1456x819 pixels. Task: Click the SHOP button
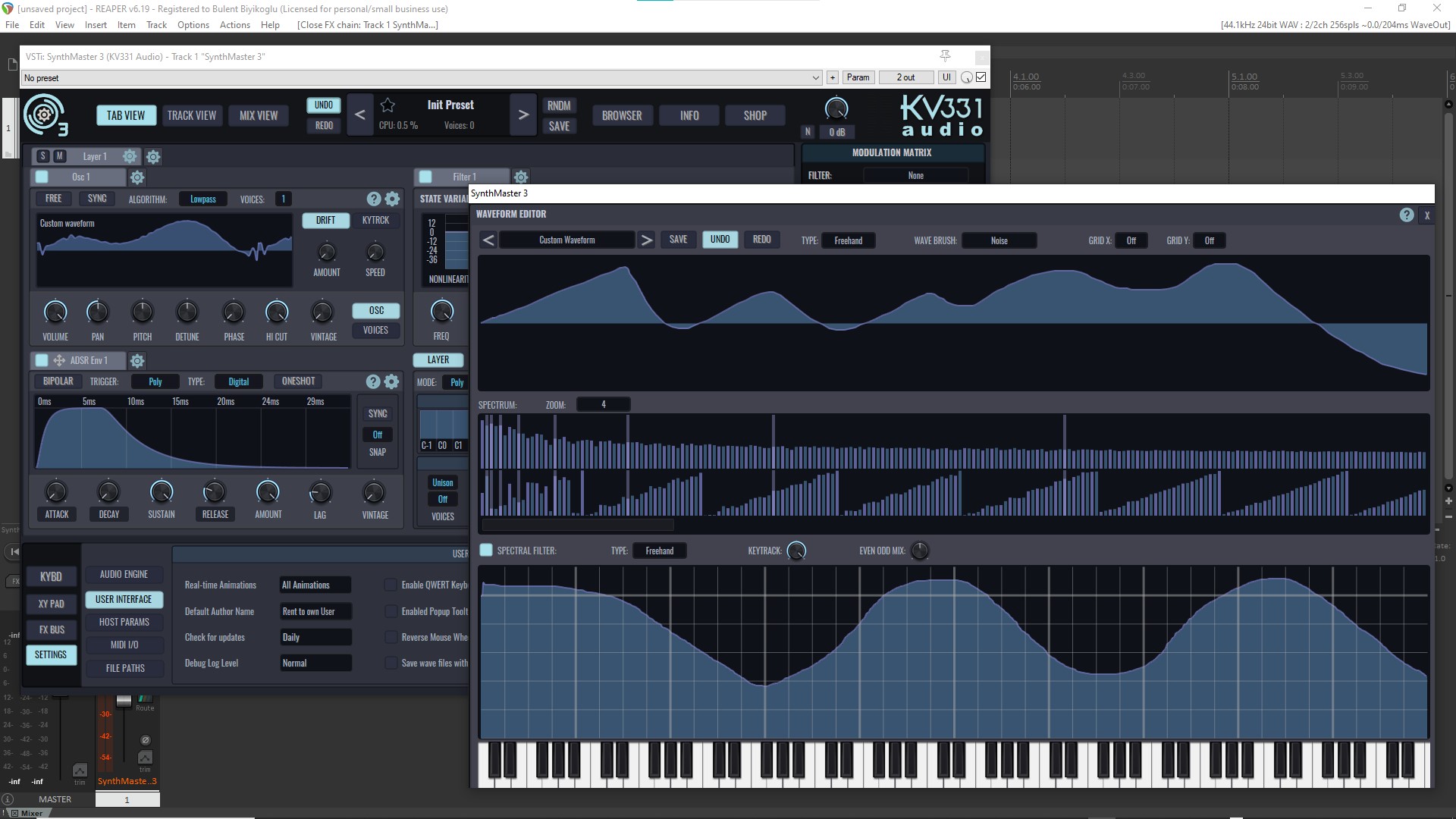pyautogui.click(x=755, y=115)
